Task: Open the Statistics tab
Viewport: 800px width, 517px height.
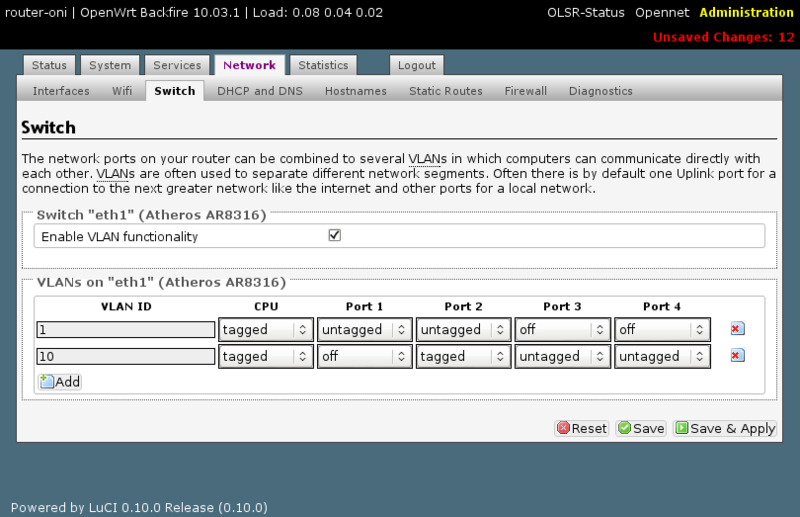Action: click(x=323, y=65)
